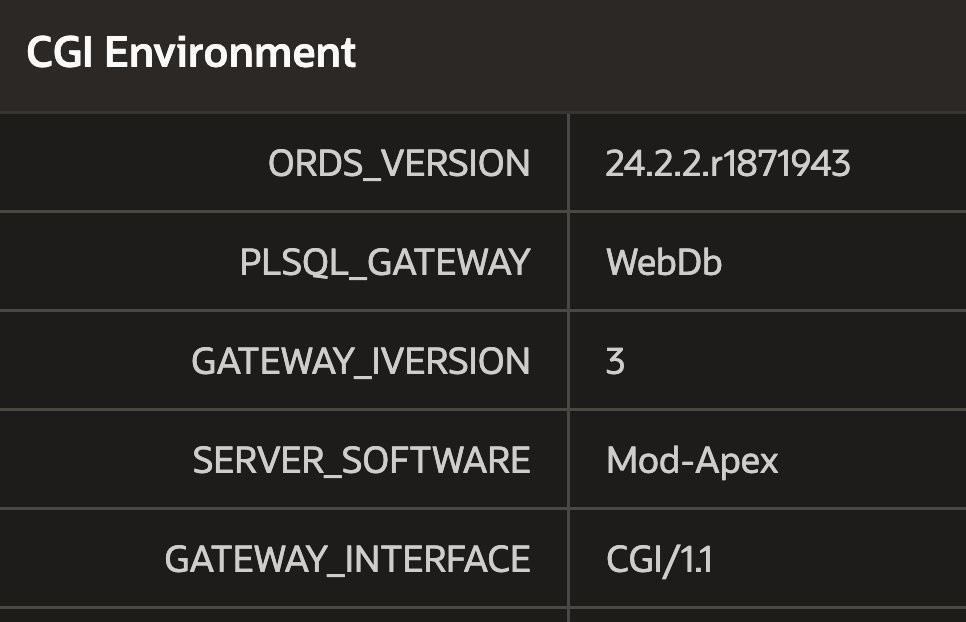Image resolution: width=966 pixels, height=622 pixels.
Task: Select the GATEWAY_IVERSION name cell
Action: pos(283,360)
